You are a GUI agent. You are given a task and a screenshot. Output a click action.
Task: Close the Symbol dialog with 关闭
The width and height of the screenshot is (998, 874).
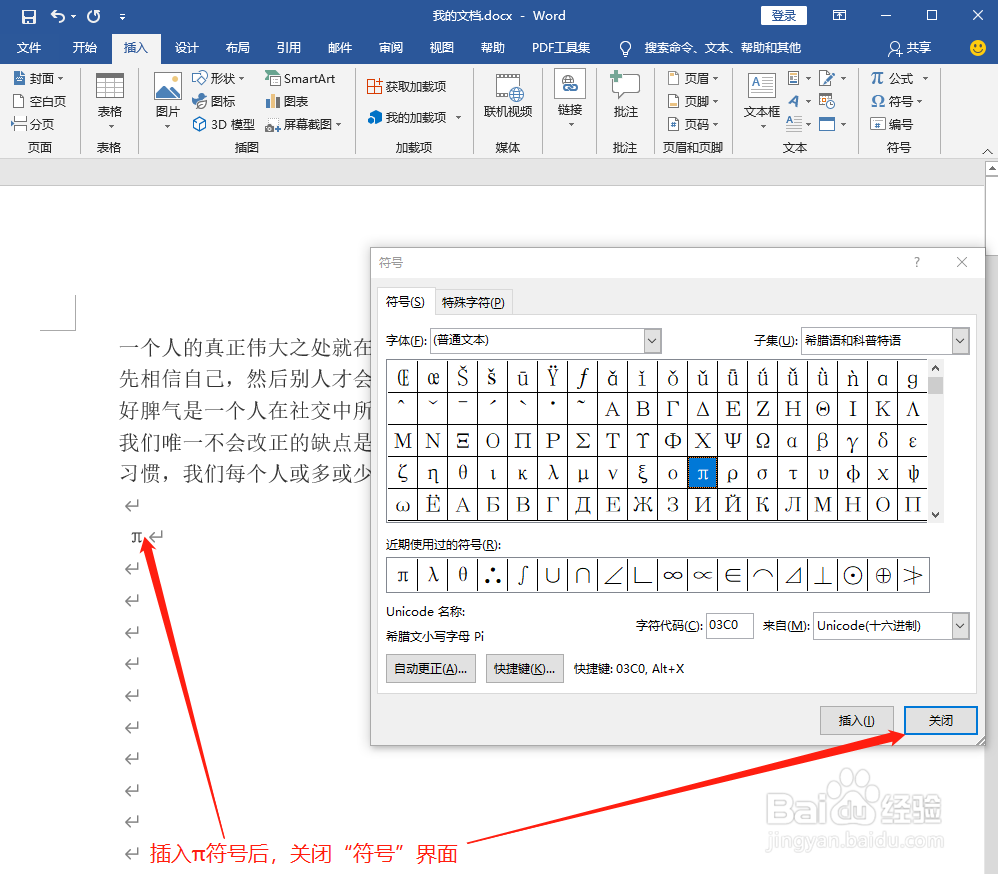pyautogui.click(x=940, y=721)
